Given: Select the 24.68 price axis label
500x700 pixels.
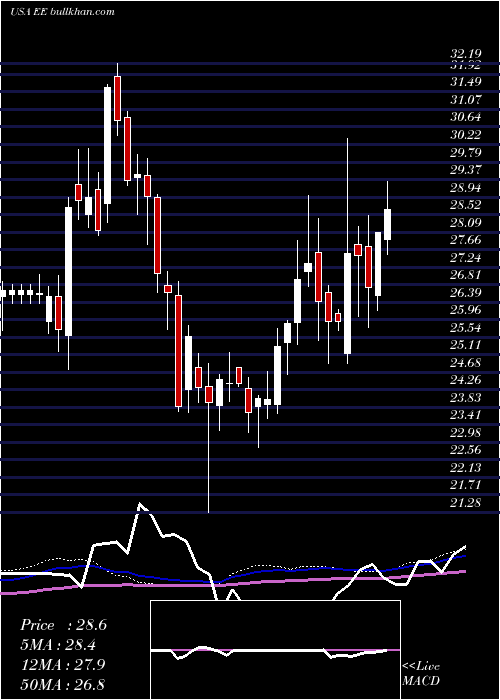Looking at the screenshot, I should (465, 362).
